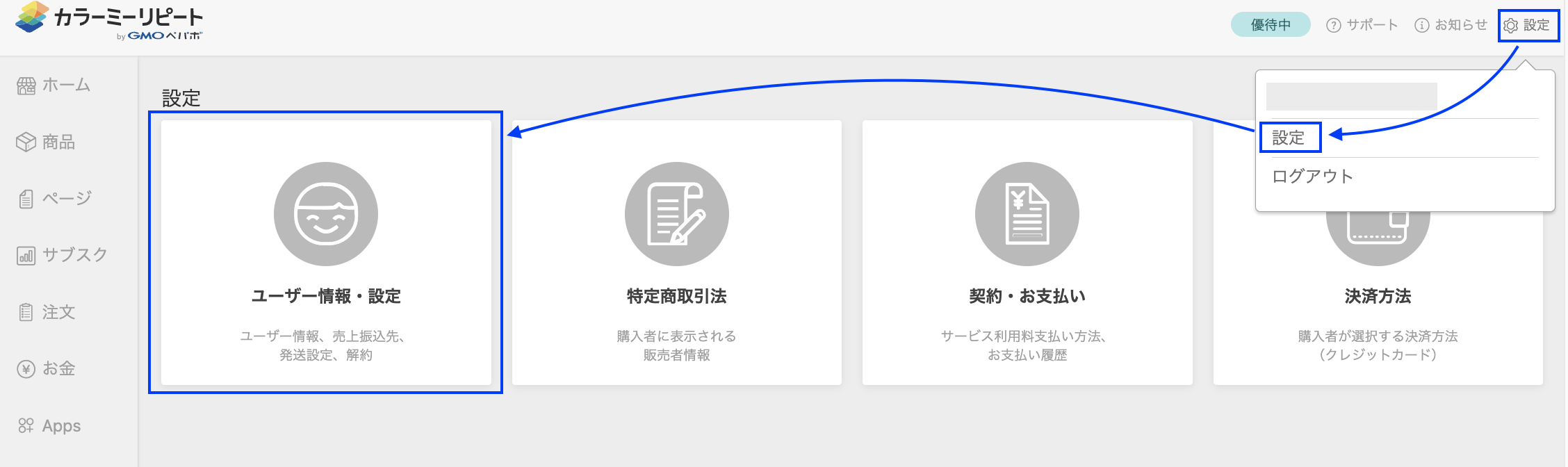Select 設定 in the dropdown menu
The height and width of the screenshot is (467, 1568).
pyautogui.click(x=1289, y=138)
